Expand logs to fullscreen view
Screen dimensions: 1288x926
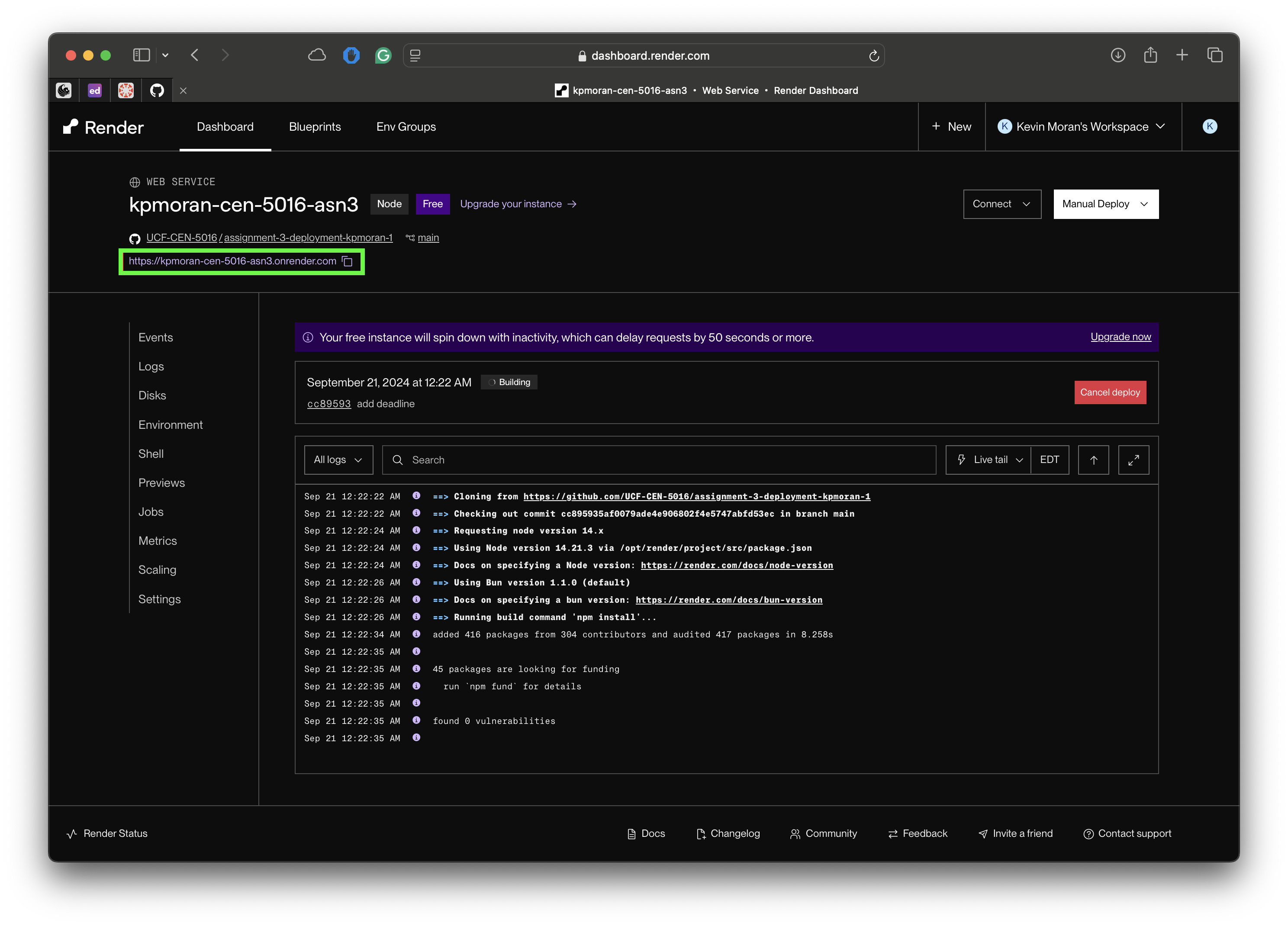[x=1133, y=460]
